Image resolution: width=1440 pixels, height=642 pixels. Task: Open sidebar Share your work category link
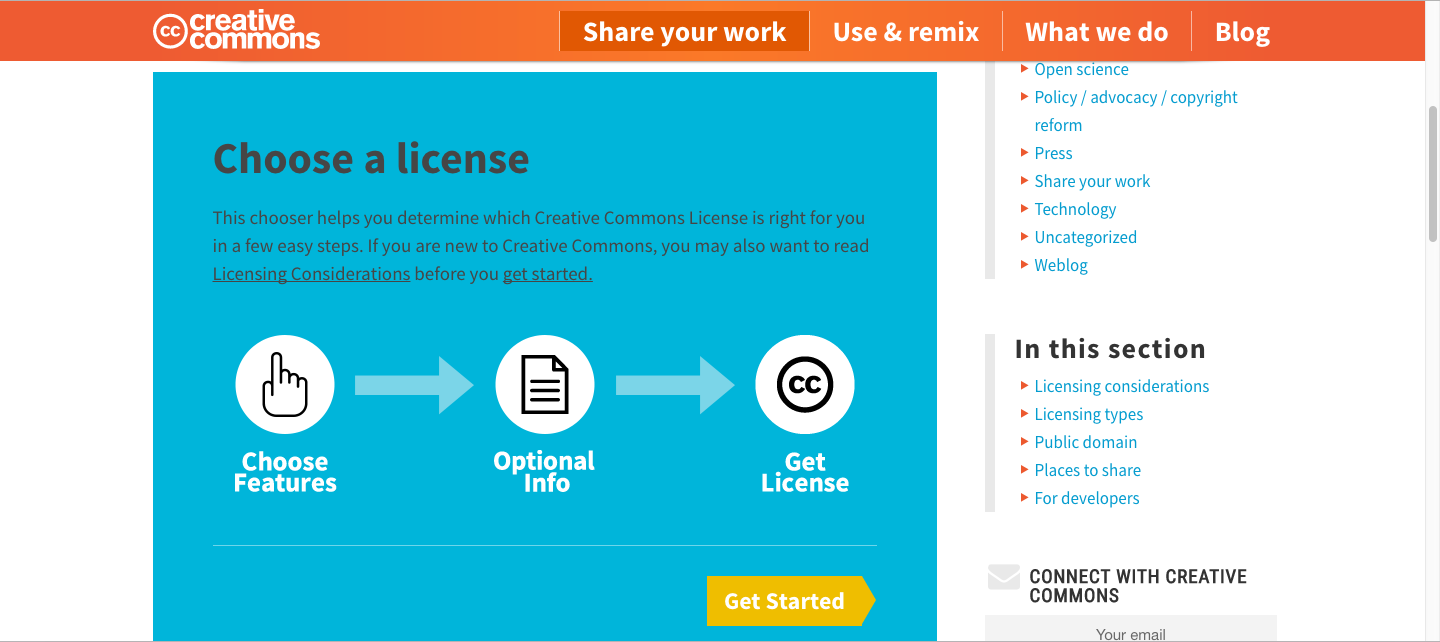pos(1092,181)
